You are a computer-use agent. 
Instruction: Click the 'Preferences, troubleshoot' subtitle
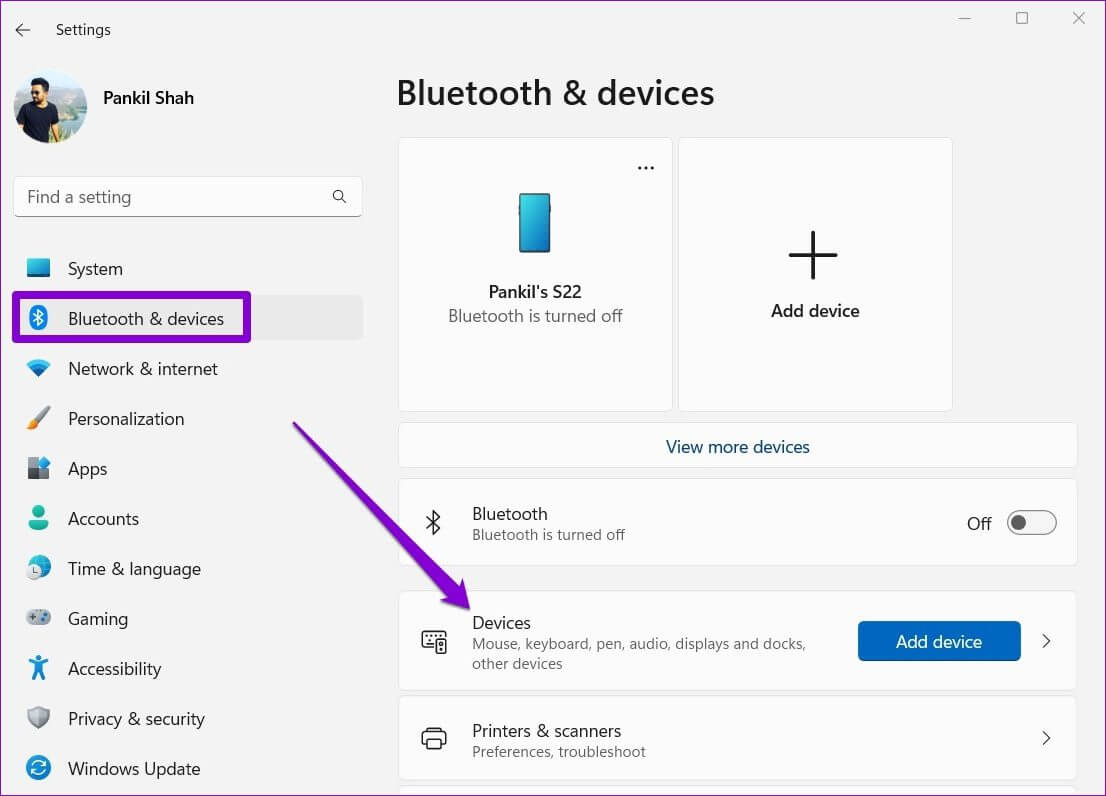[x=559, y=752]
